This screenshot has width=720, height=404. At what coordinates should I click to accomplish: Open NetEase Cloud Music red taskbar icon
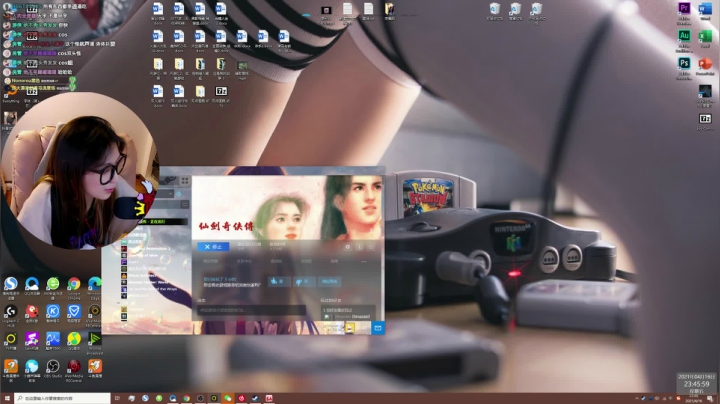(242, 398)
